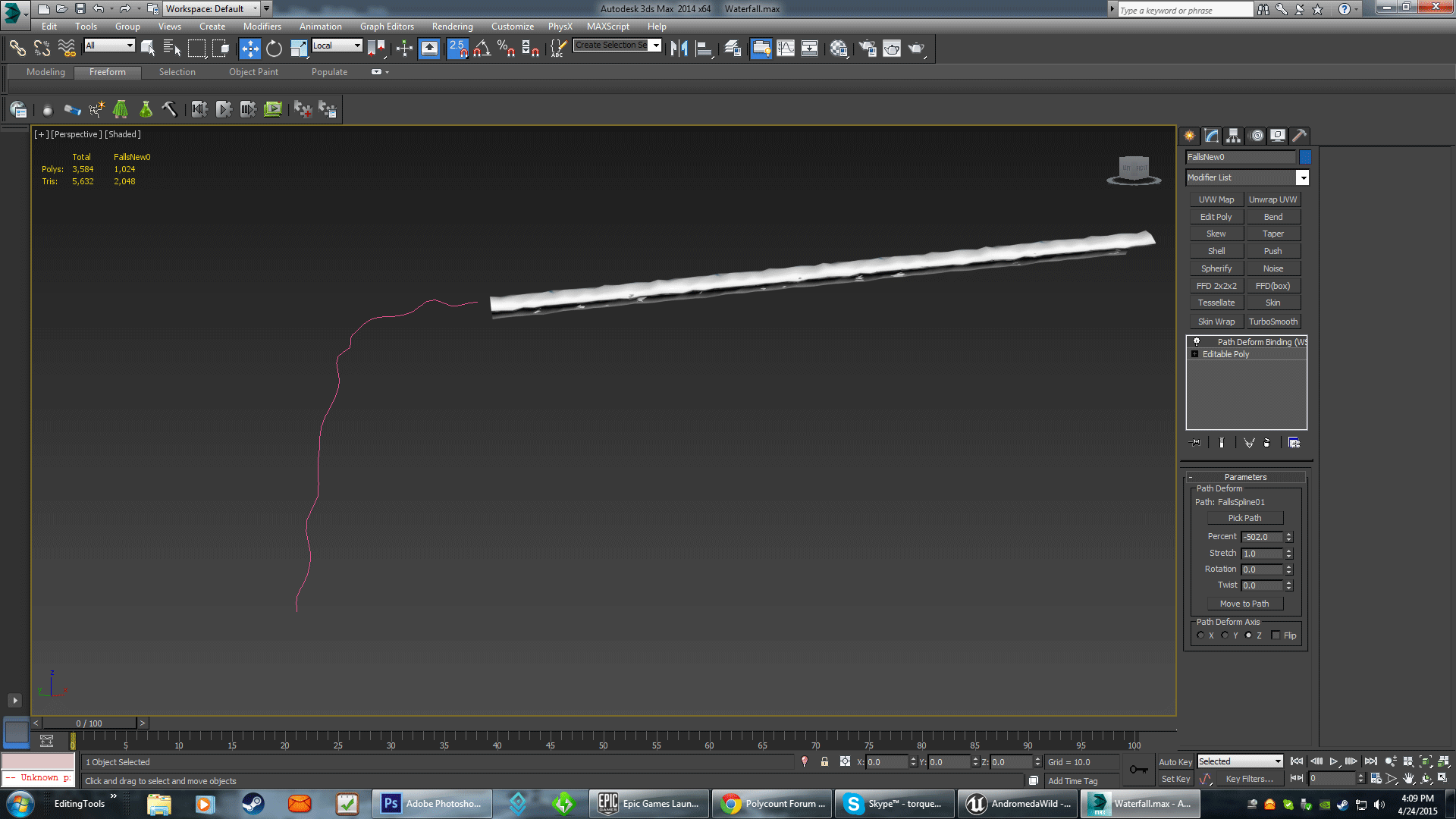Click Remove Modifier from stack icon

point(1266,443)
